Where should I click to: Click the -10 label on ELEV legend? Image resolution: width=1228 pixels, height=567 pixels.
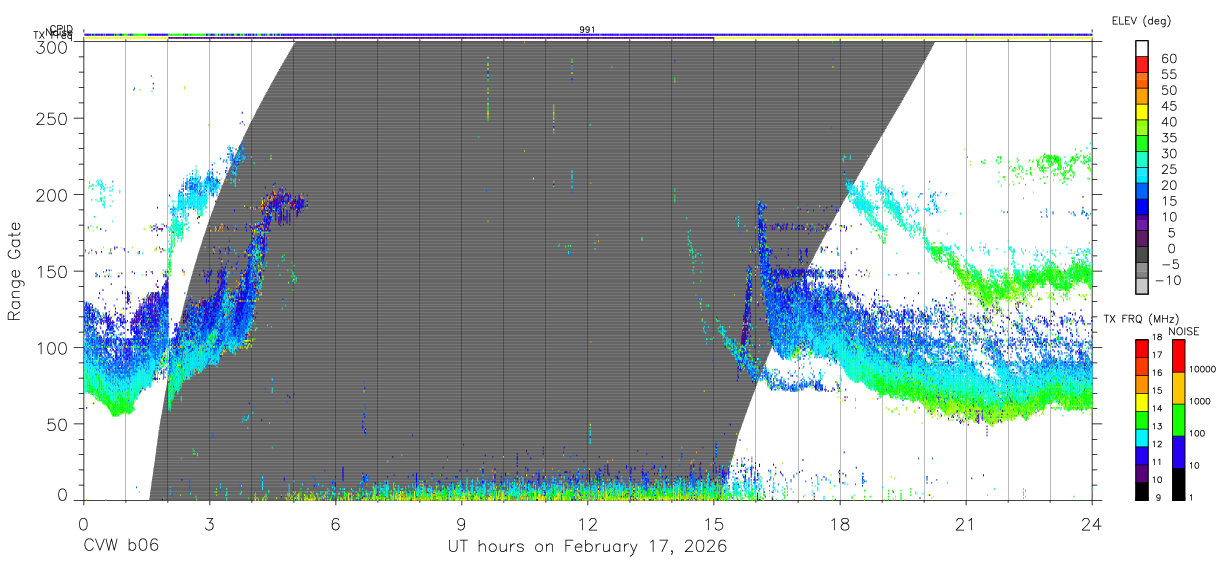point(1168,281)
